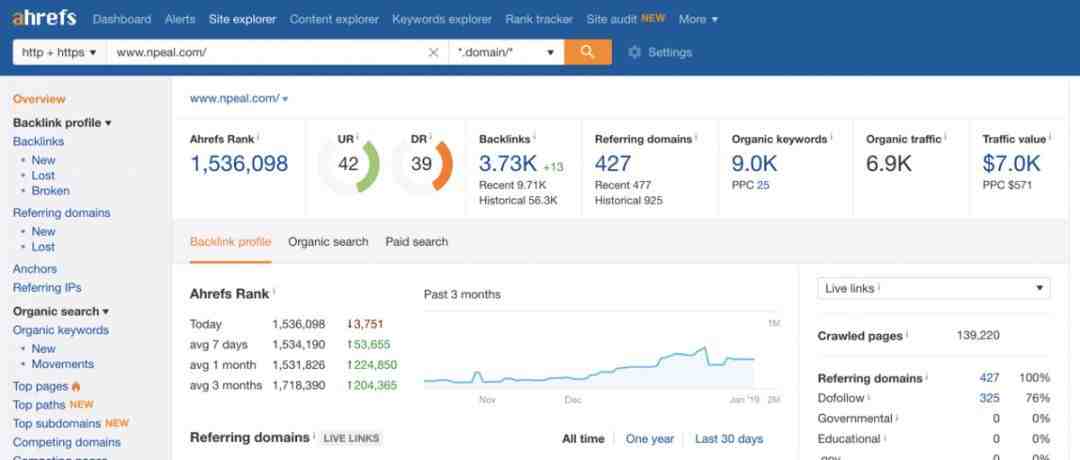
Task: Click the Settings gear icon
Action: (634, 52)
